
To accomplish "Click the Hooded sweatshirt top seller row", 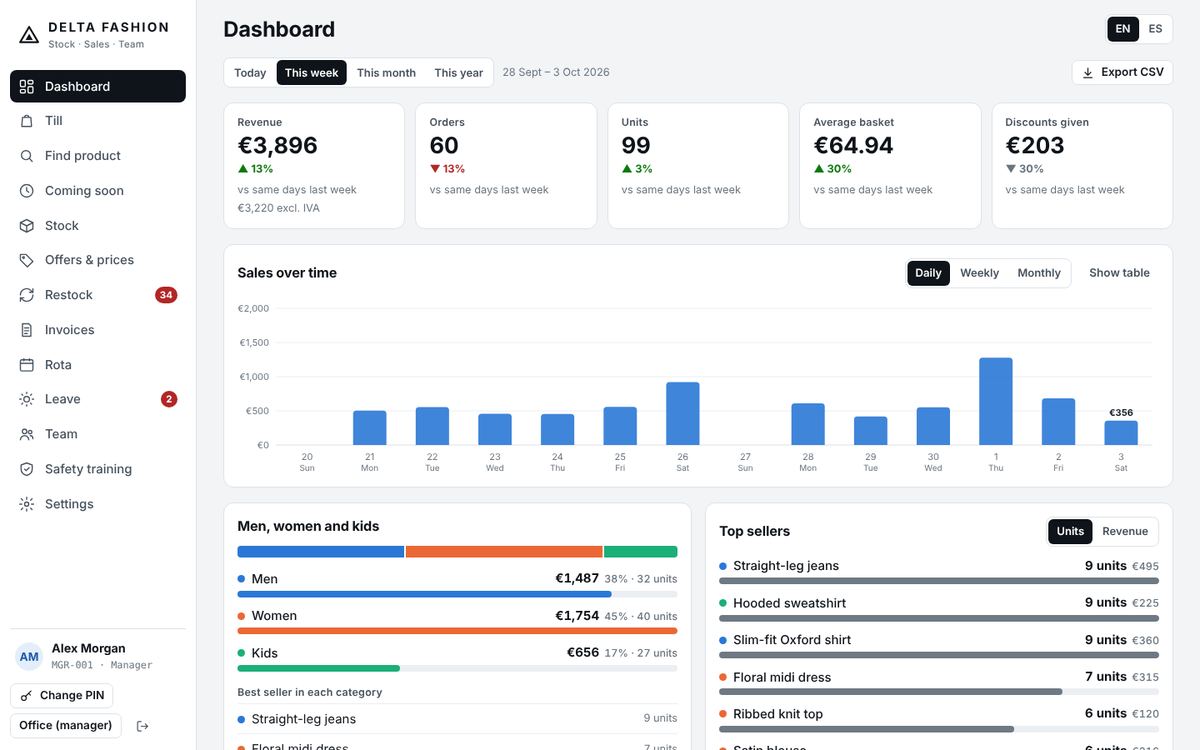I will pos(939,609).
